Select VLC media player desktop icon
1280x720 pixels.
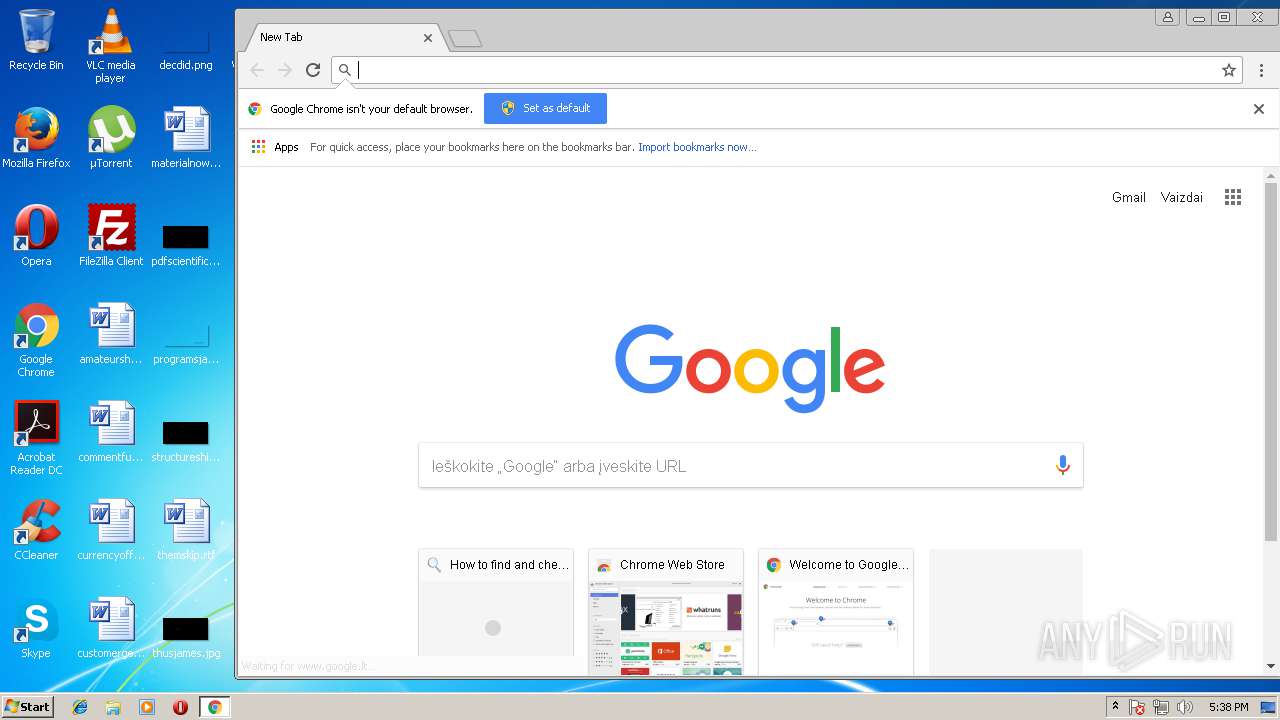(110, 45)
